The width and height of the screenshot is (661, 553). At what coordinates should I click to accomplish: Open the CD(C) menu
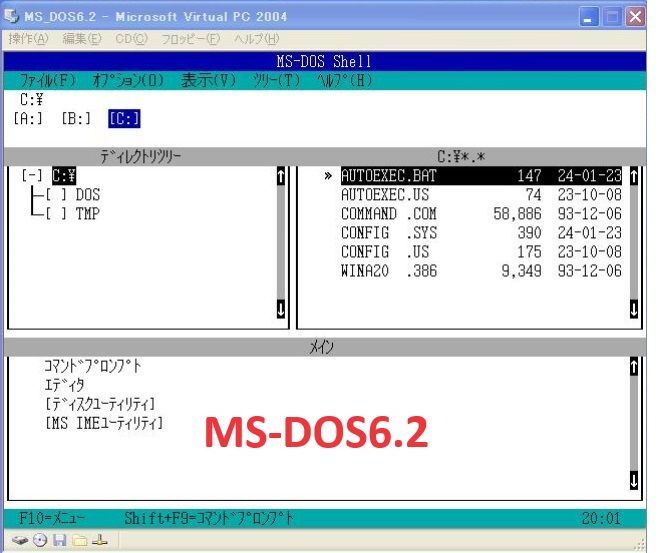131,39
